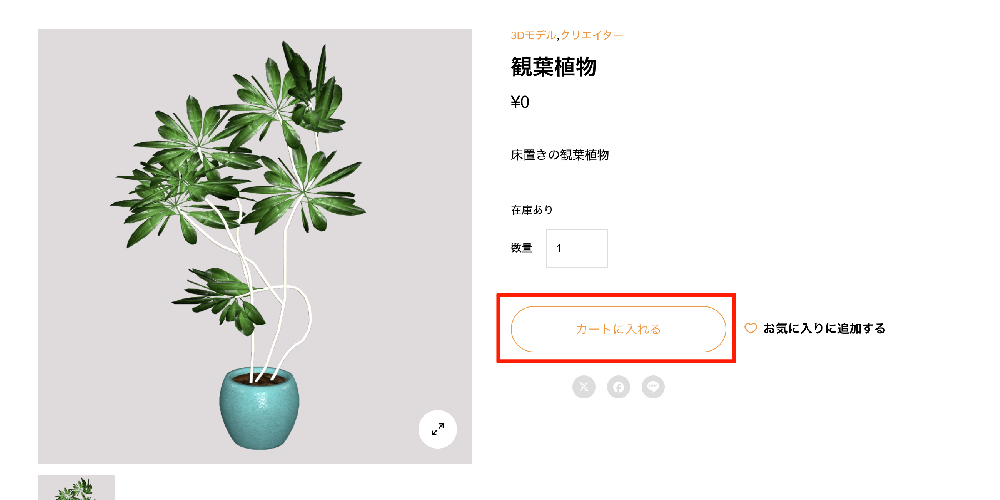
Task: Click the ¥0 price text
Action: (520, 102)
